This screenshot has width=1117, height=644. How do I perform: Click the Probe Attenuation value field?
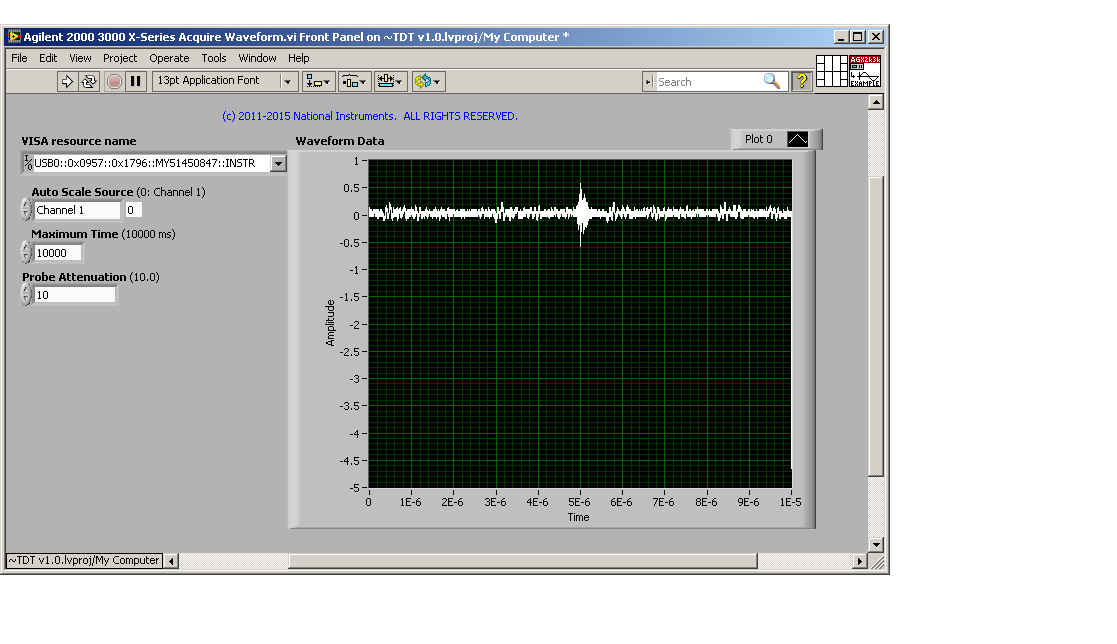click(75, 295)
